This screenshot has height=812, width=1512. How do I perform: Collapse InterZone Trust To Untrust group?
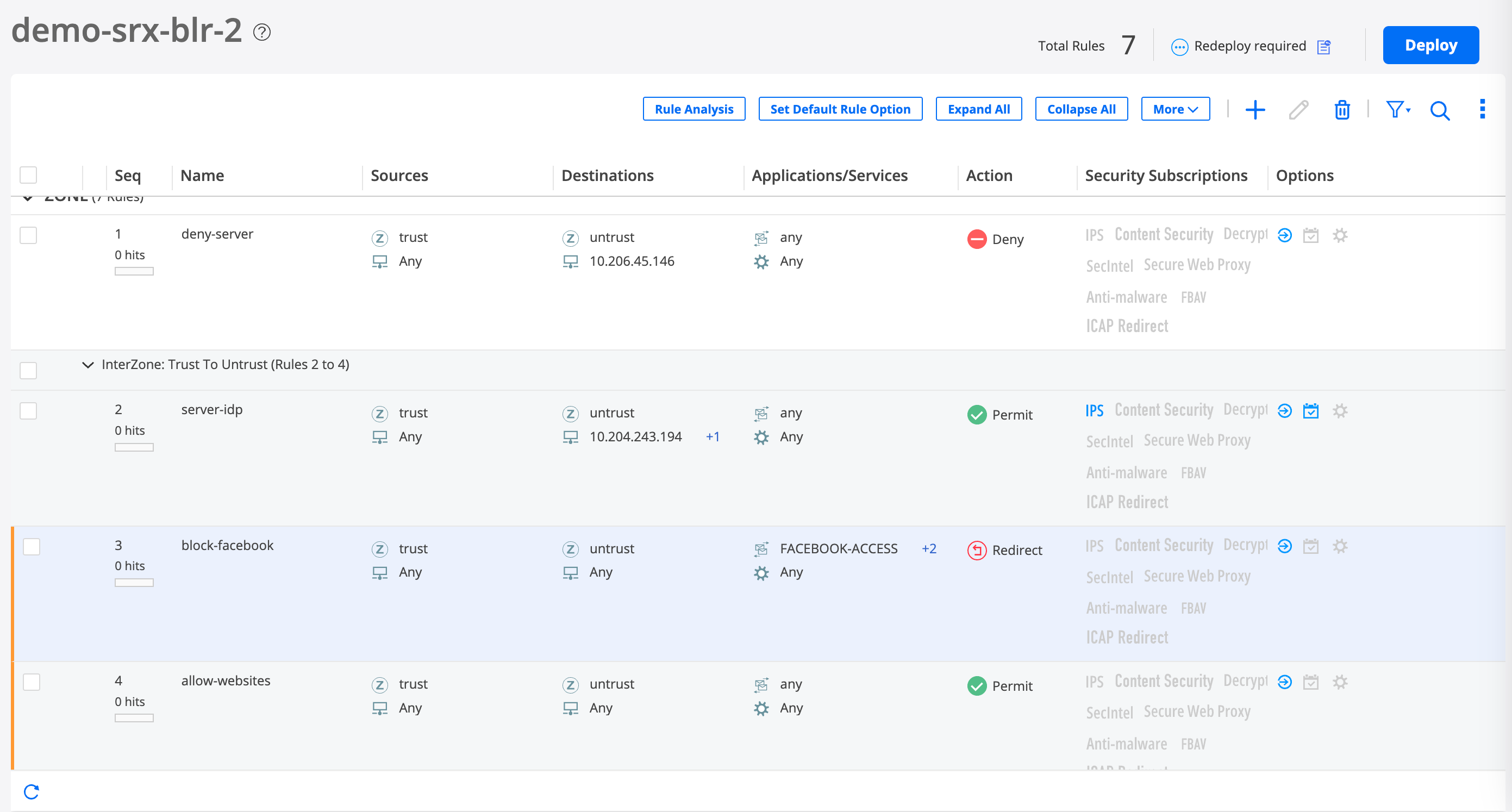(x=88, y=365)
